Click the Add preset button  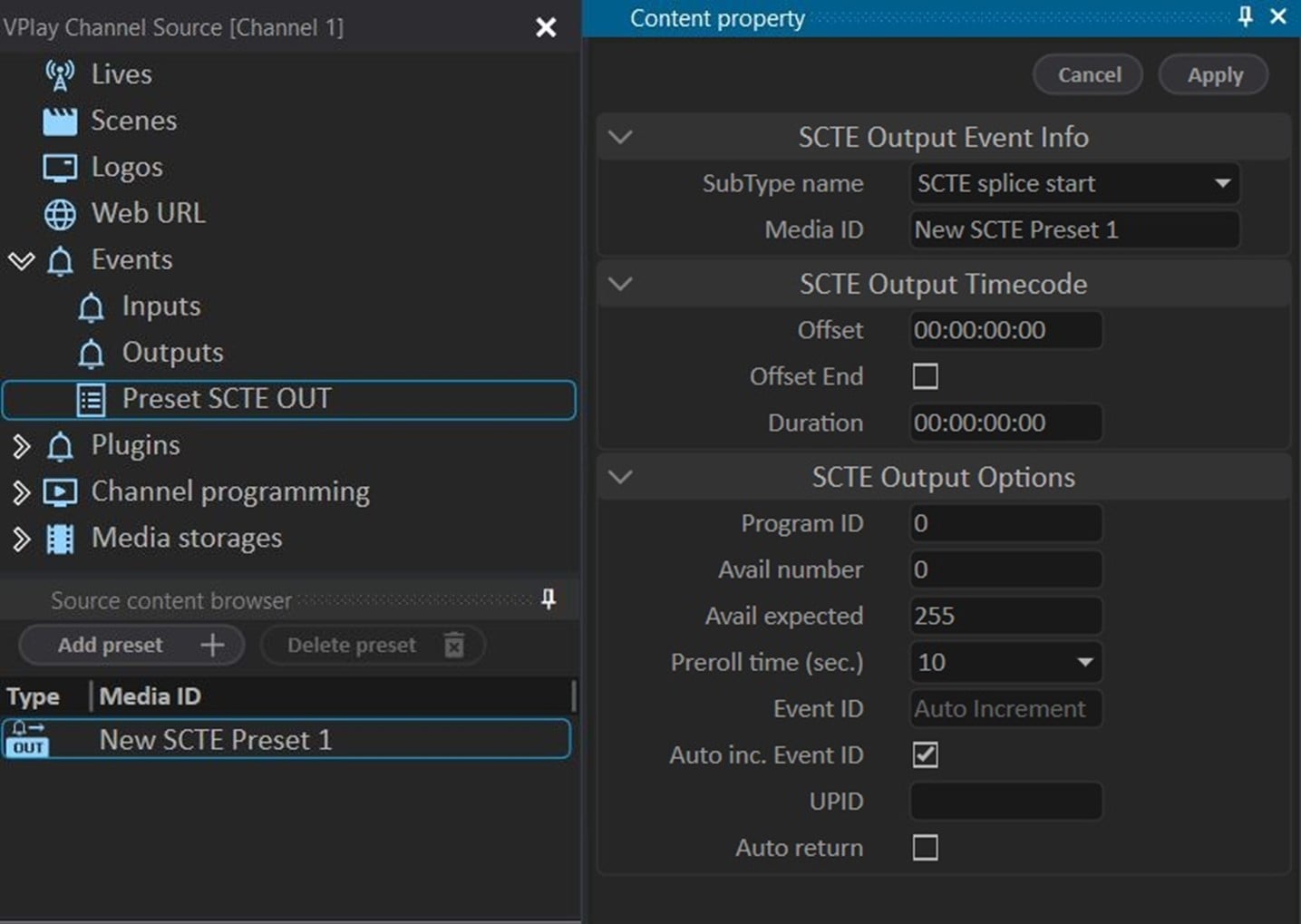click(131, 645)
